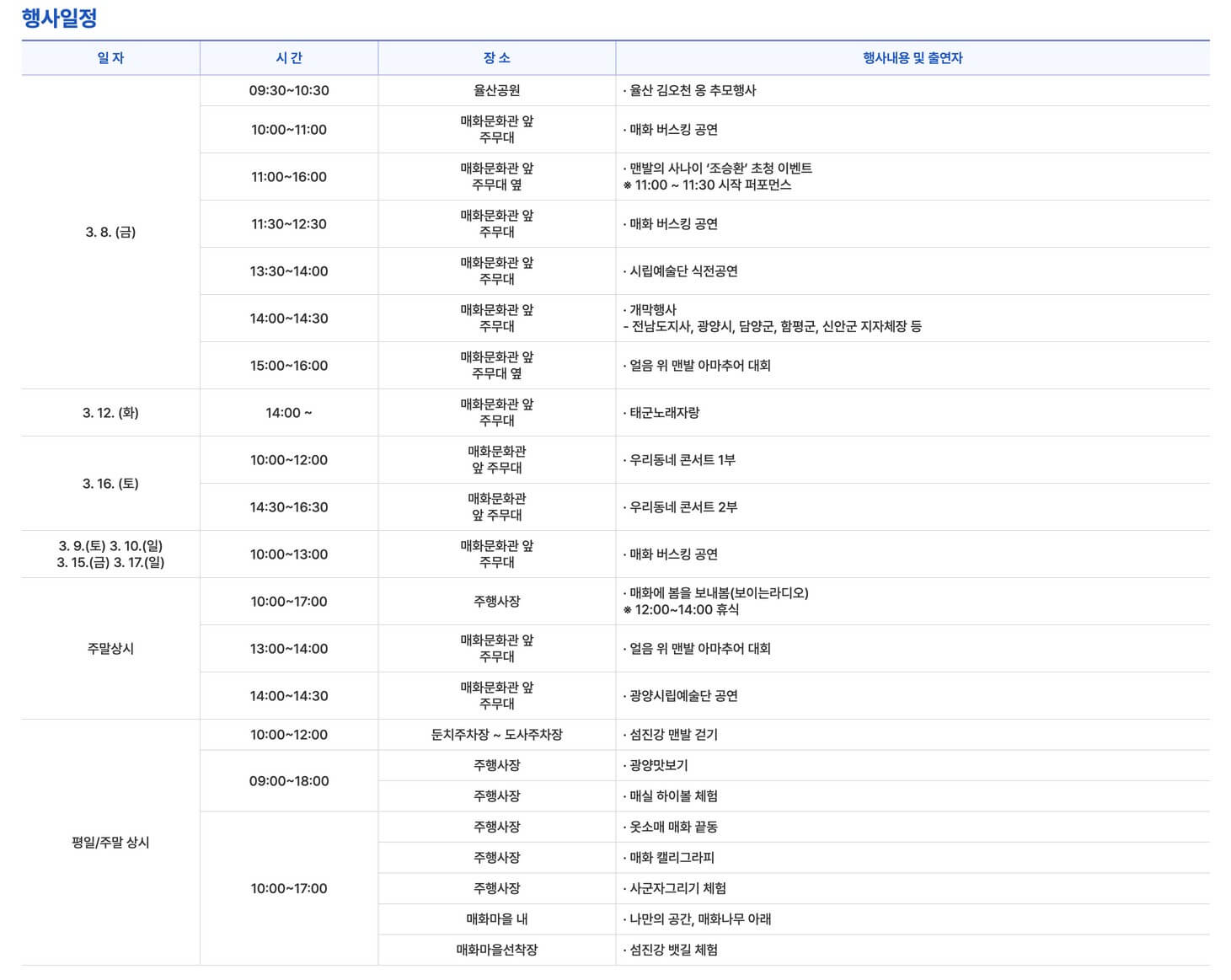Select the 13:30~14:00 time cell
The width and height of the screenshot is (1231, 980).
289,271
